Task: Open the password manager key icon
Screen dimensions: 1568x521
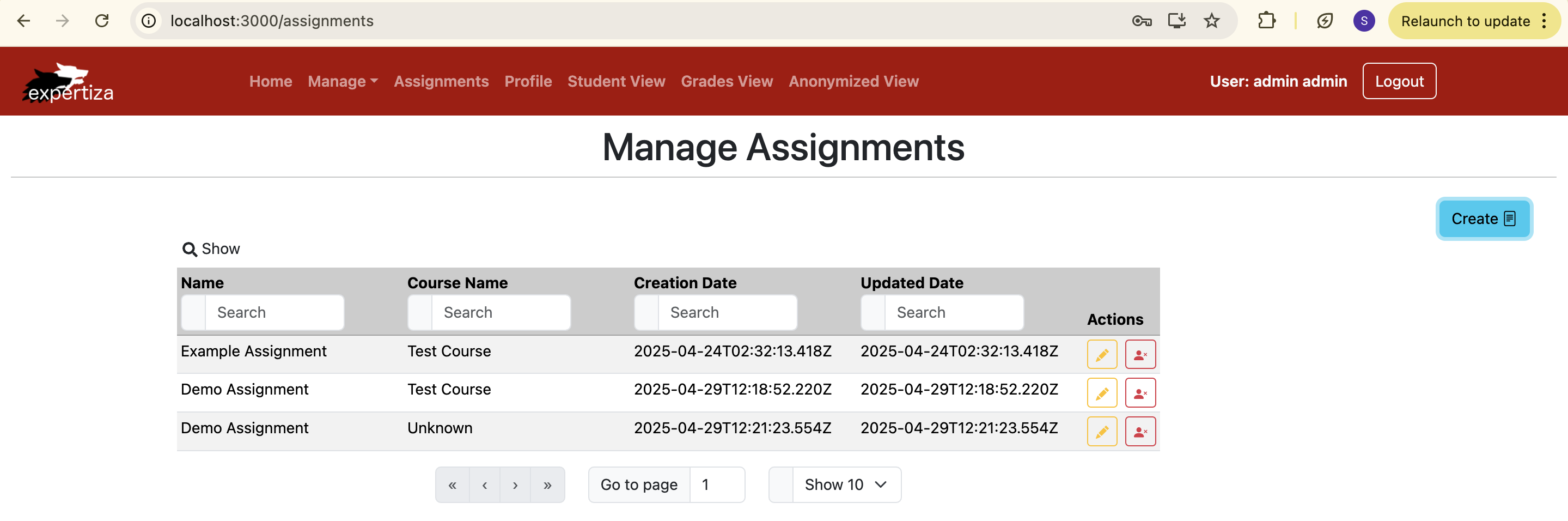Action: point(1142,21)
